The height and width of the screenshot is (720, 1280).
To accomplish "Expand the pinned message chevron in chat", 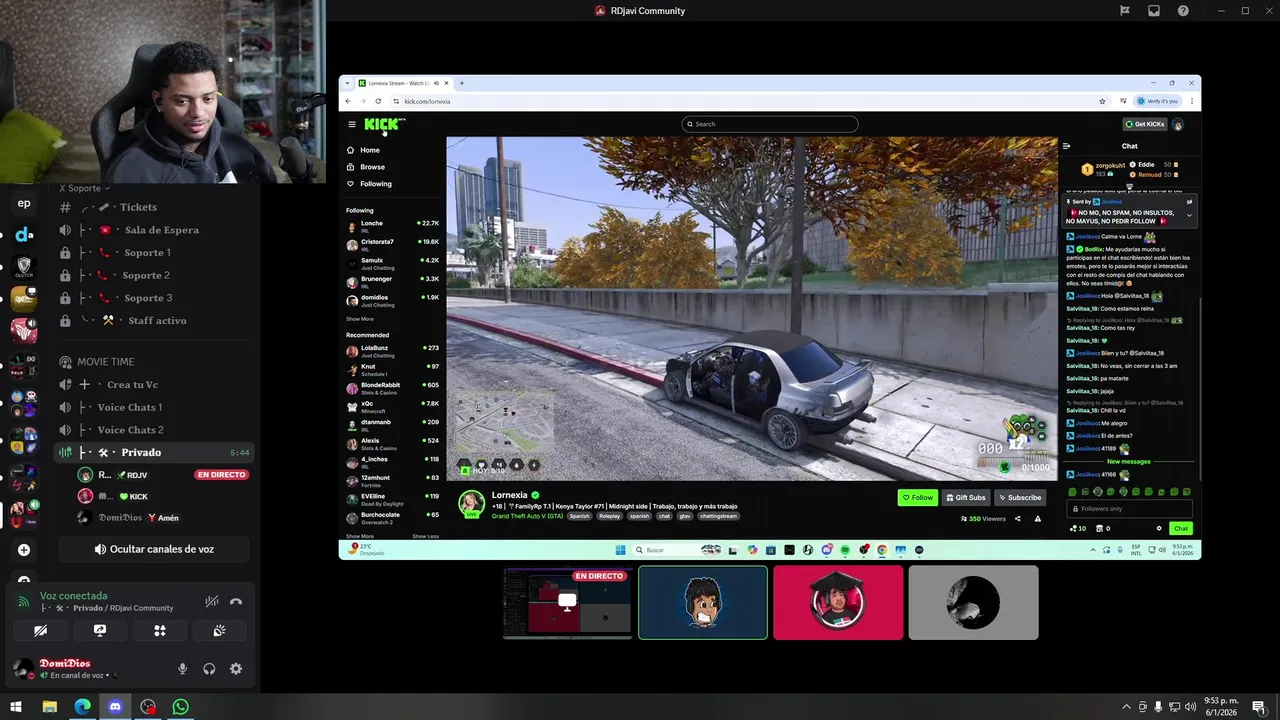I will coord(1189,215).
